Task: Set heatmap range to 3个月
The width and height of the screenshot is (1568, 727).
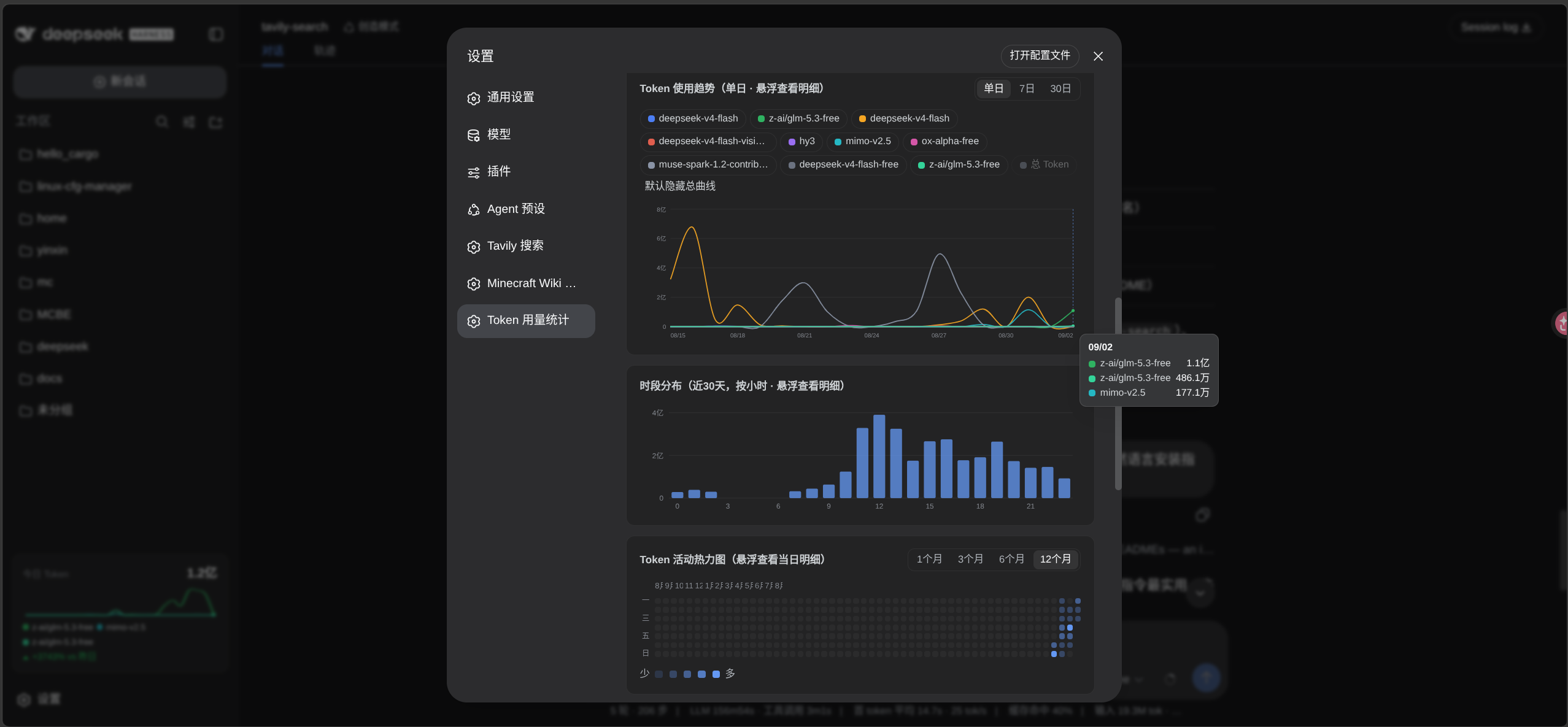Action: (970, 559)
